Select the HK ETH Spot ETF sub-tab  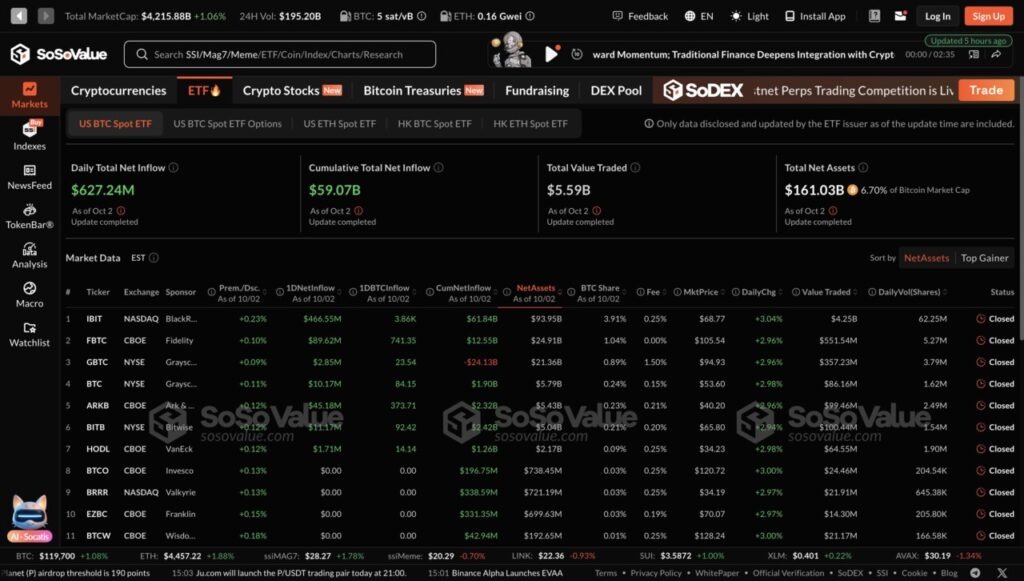pyautogui.click(x=530, y=123)
